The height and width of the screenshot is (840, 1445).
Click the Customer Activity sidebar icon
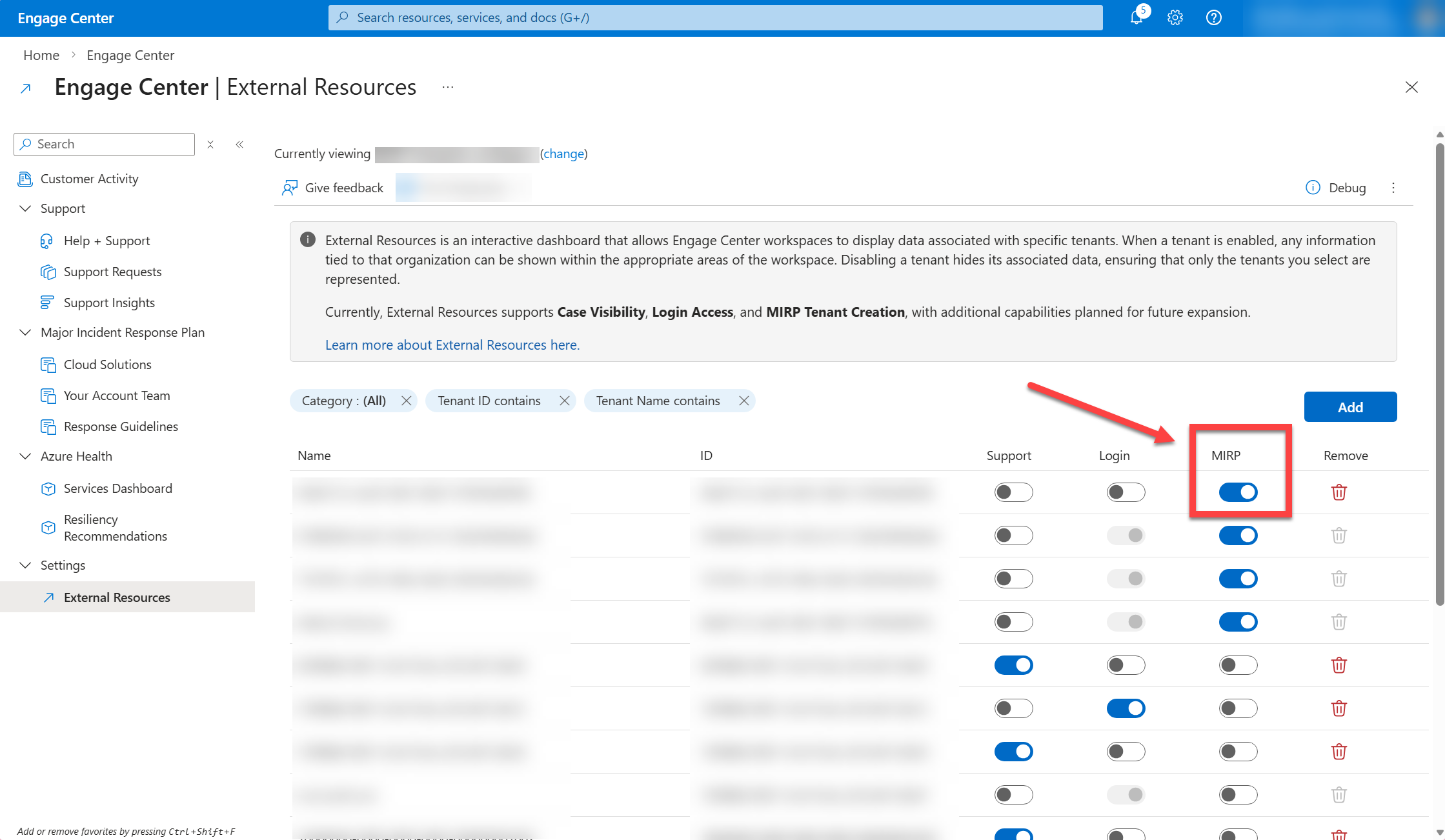25,179
